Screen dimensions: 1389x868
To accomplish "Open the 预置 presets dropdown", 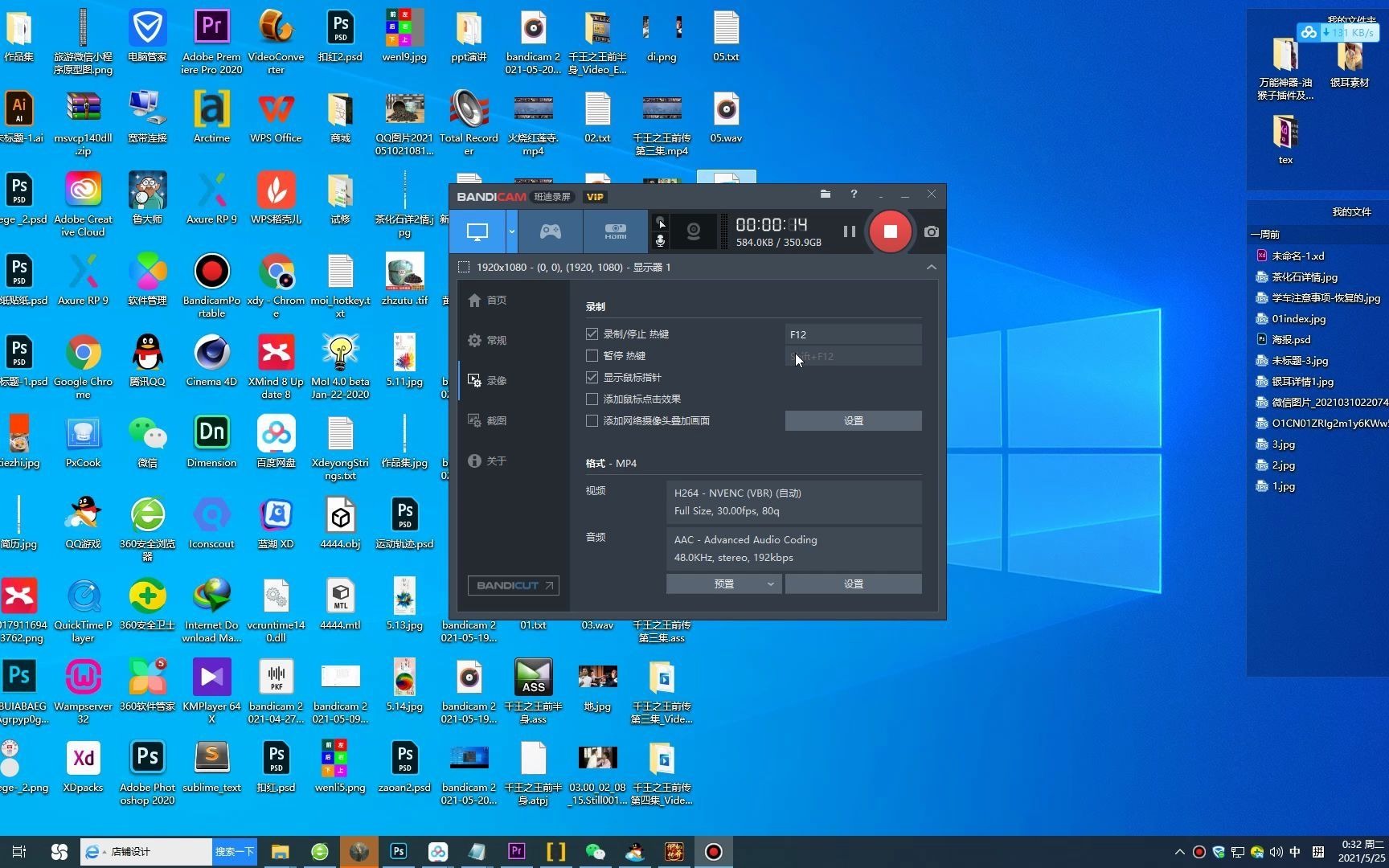I will tap(723, 583).
